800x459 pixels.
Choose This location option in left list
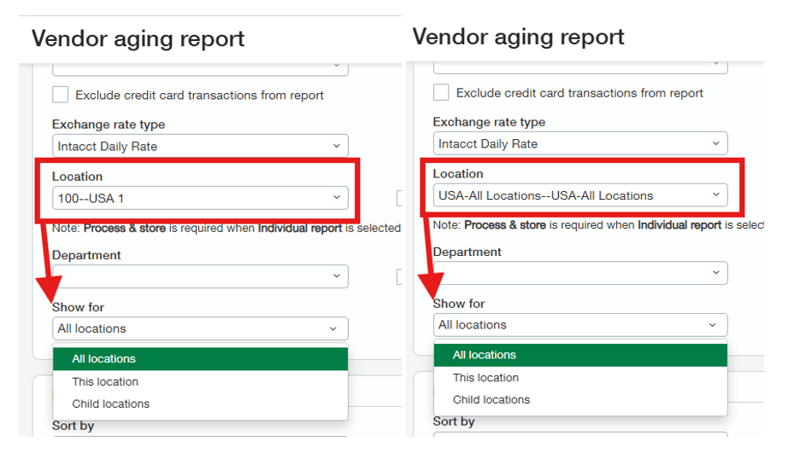105,382
